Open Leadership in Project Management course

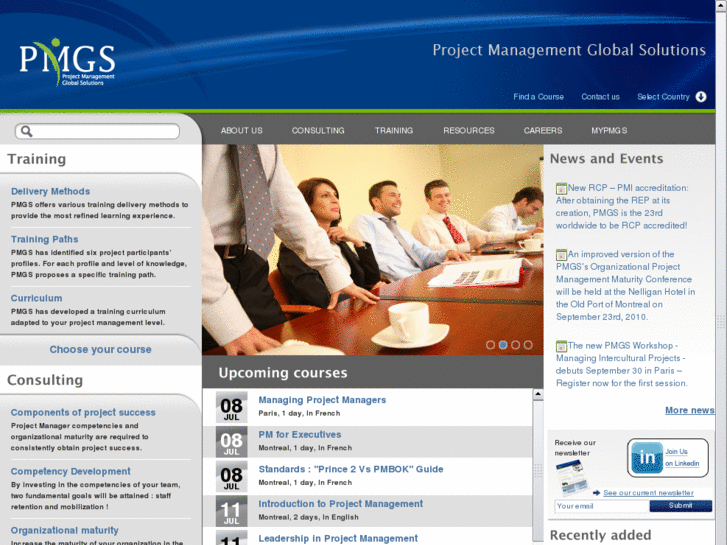point(338,538)
